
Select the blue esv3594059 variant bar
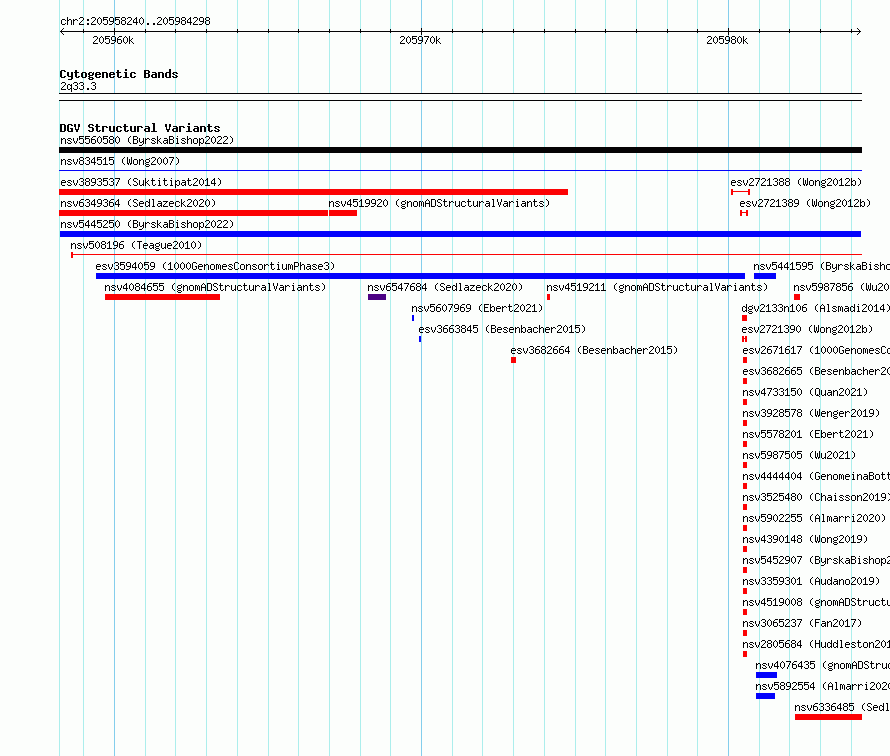pos(421,276)
